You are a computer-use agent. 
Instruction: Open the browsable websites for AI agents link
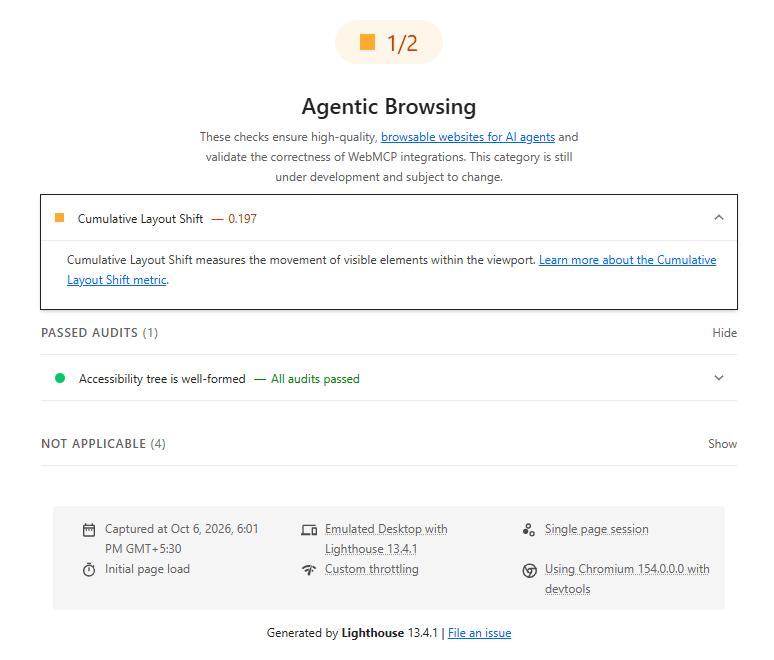pos(468,137)
